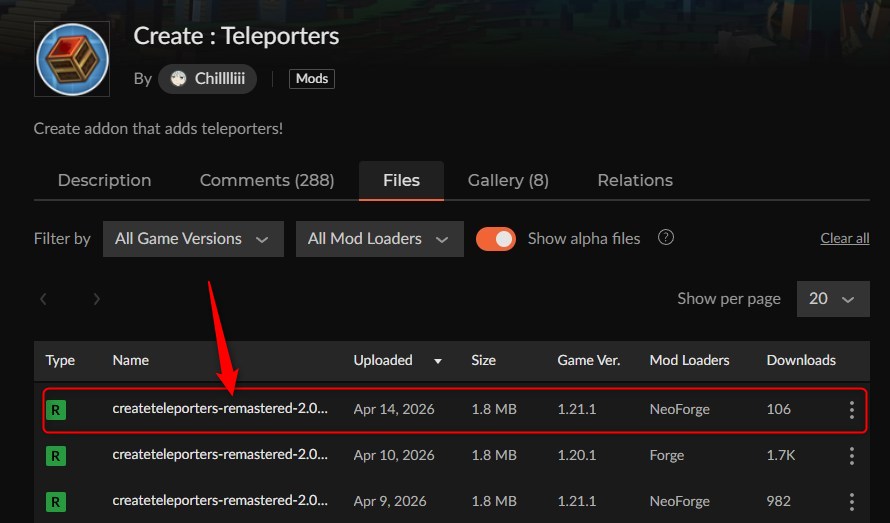Click release badge of Apr 9, 2026 file

(56, 502)
